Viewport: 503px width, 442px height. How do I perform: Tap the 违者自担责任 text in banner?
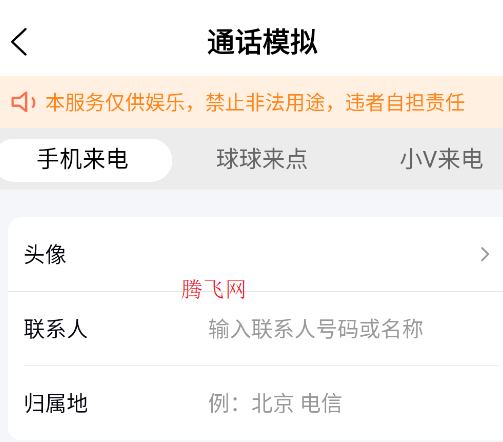pos(405,102)
